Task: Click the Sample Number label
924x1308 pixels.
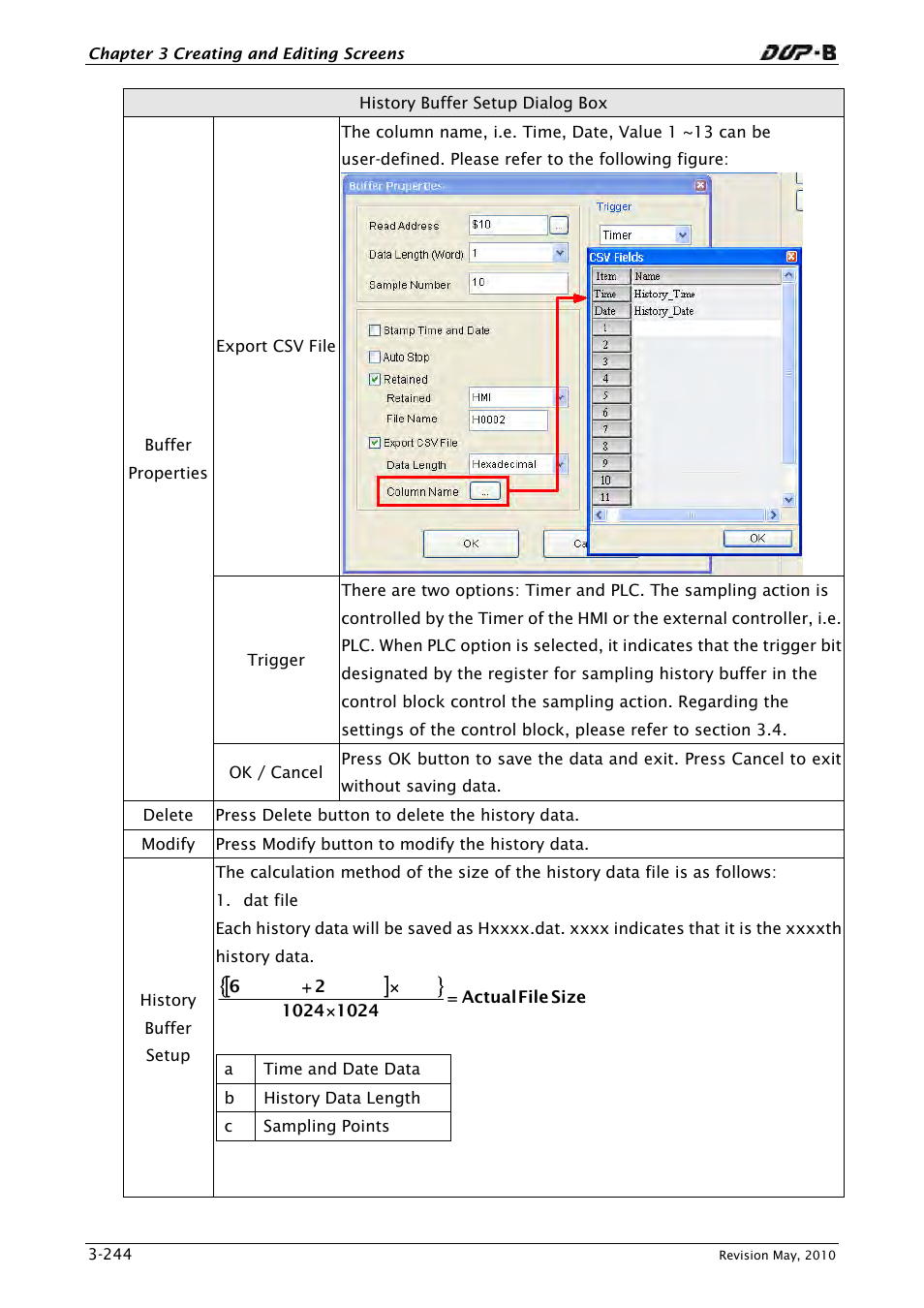Action: coord(410,285)
